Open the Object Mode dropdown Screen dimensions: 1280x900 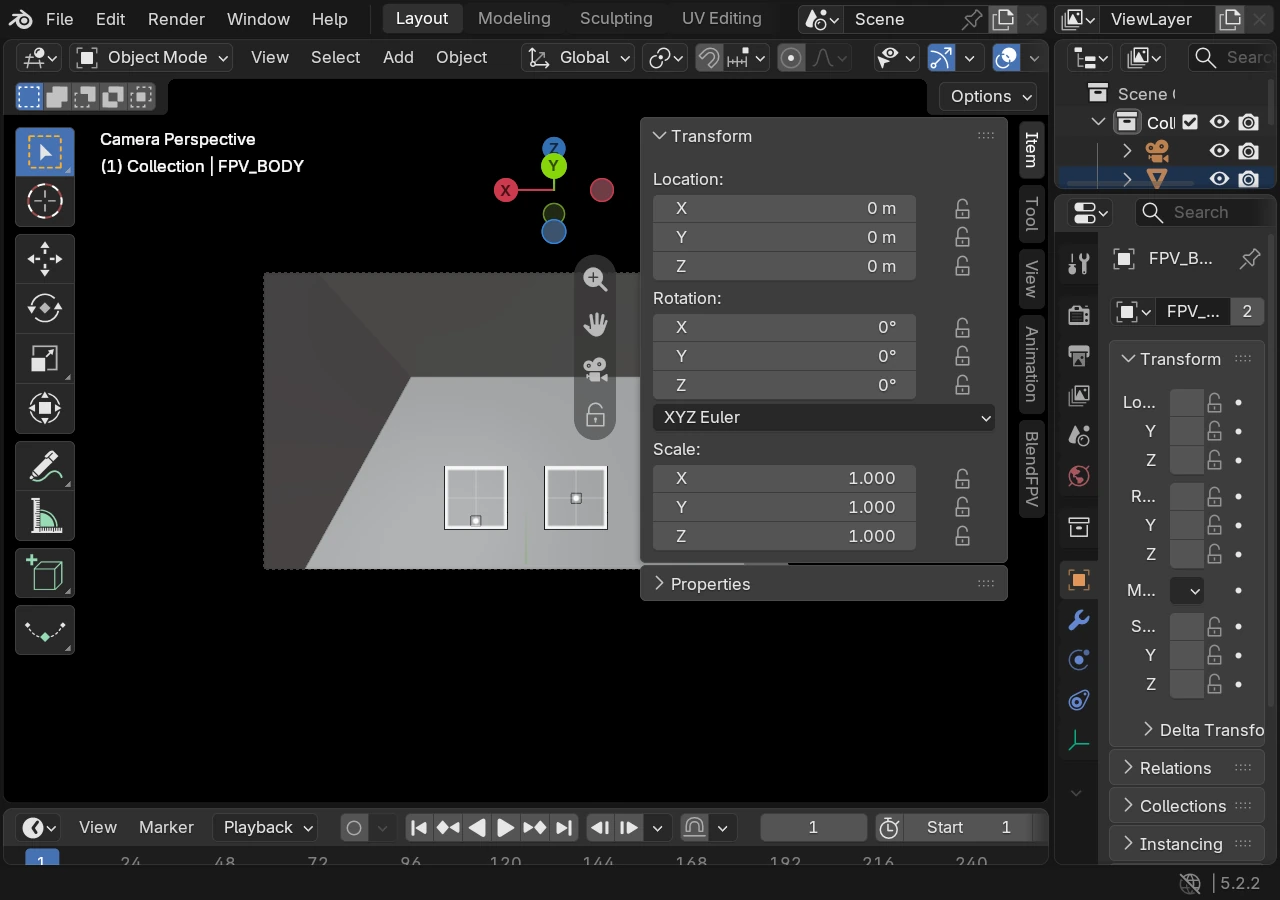(x=151, y=58)
